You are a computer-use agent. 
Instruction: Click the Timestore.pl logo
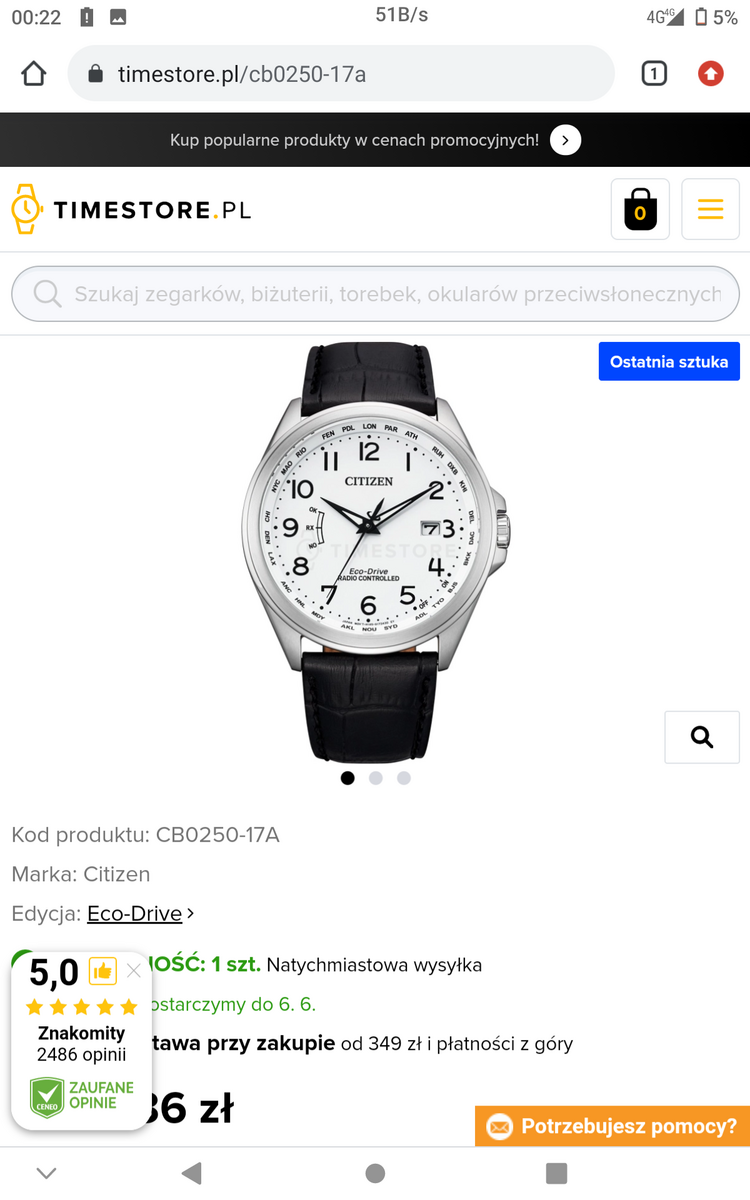[x=131, y=209]
